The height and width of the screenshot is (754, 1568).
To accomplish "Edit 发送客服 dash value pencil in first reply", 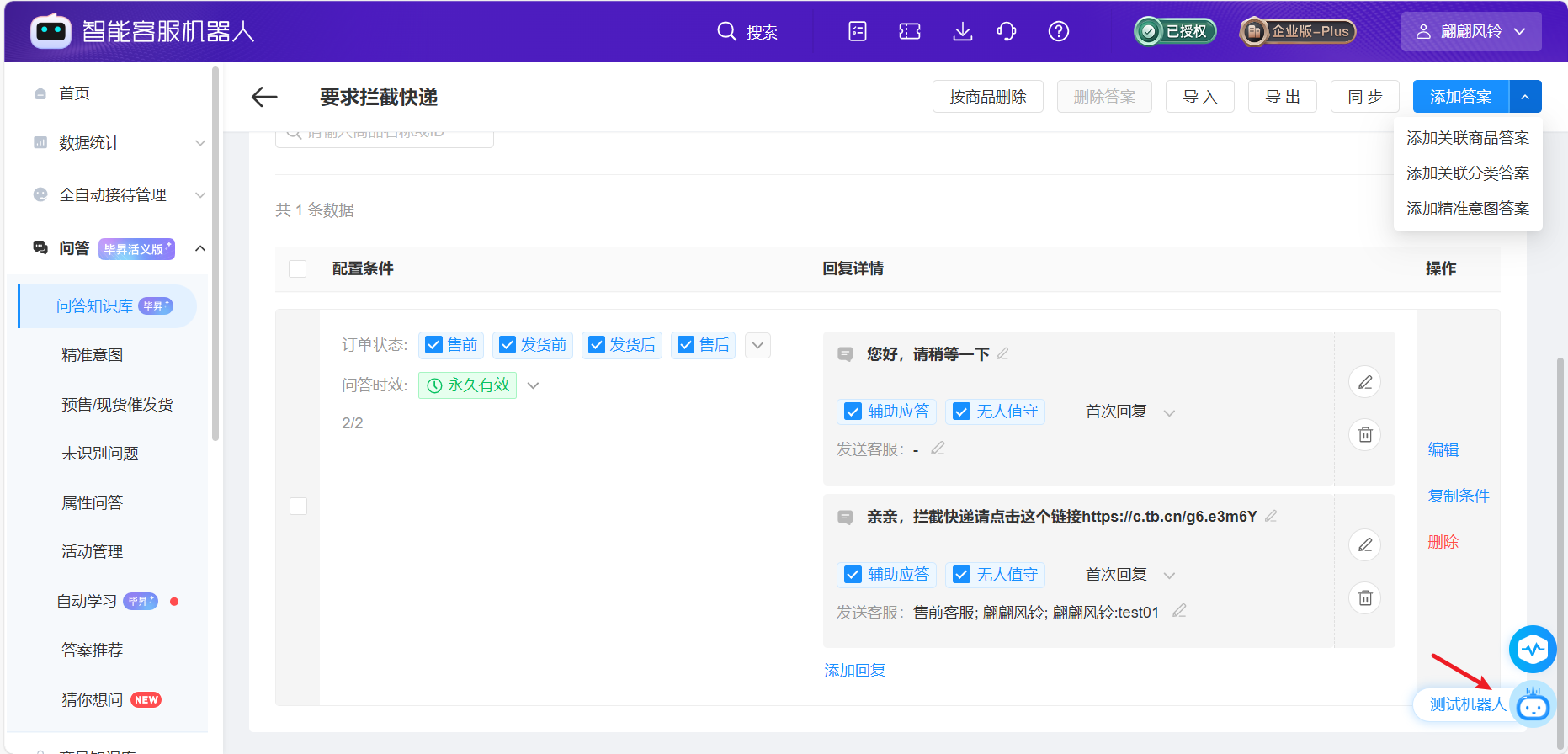I will [x=938, y=449].
